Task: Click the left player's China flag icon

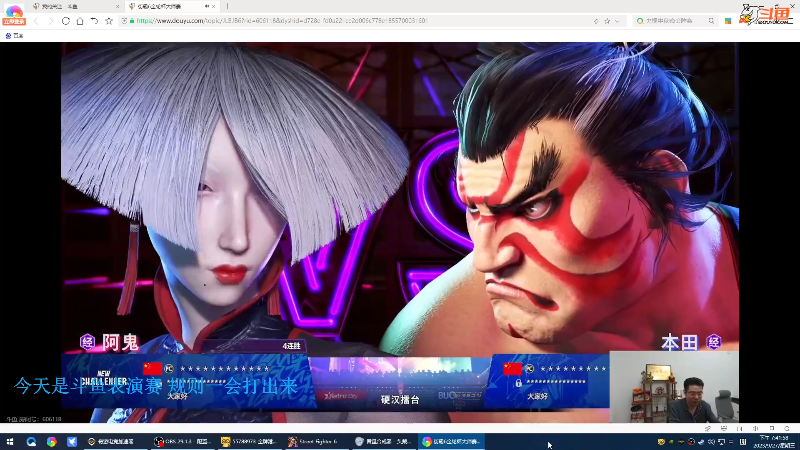Action: point(153,368)
